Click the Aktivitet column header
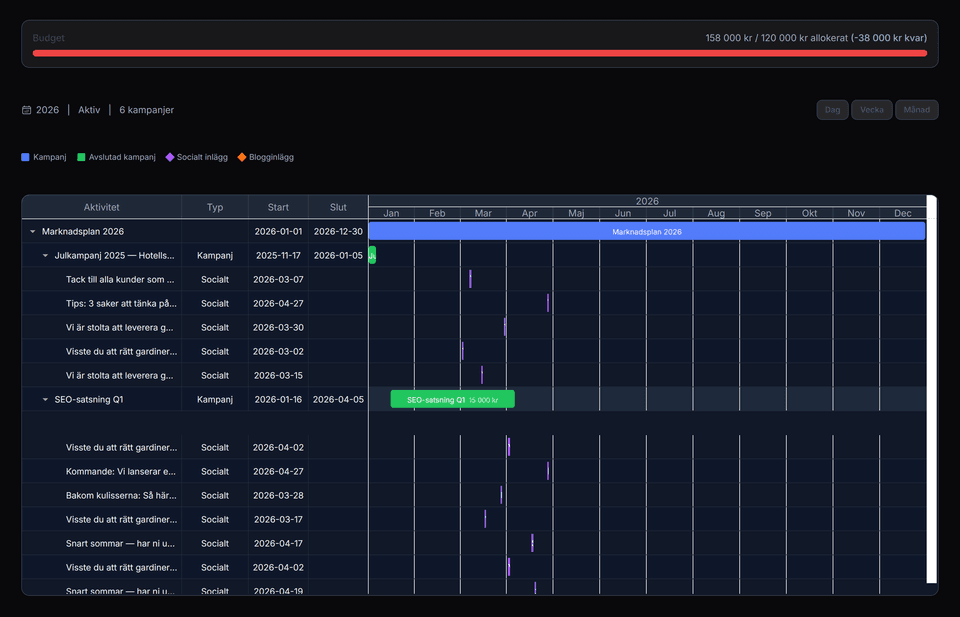 pyautogui.click(x=101, y=207)
